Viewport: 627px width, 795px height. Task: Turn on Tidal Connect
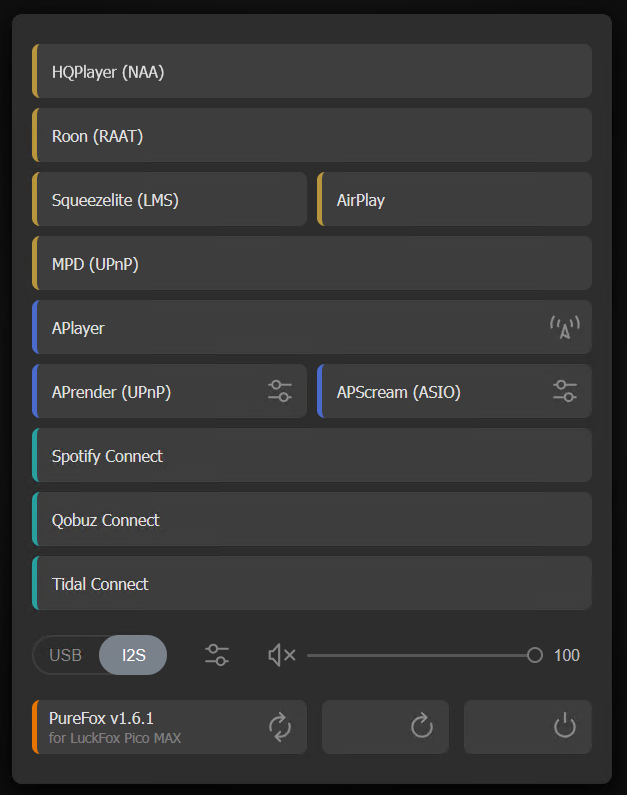click(312, 584)
